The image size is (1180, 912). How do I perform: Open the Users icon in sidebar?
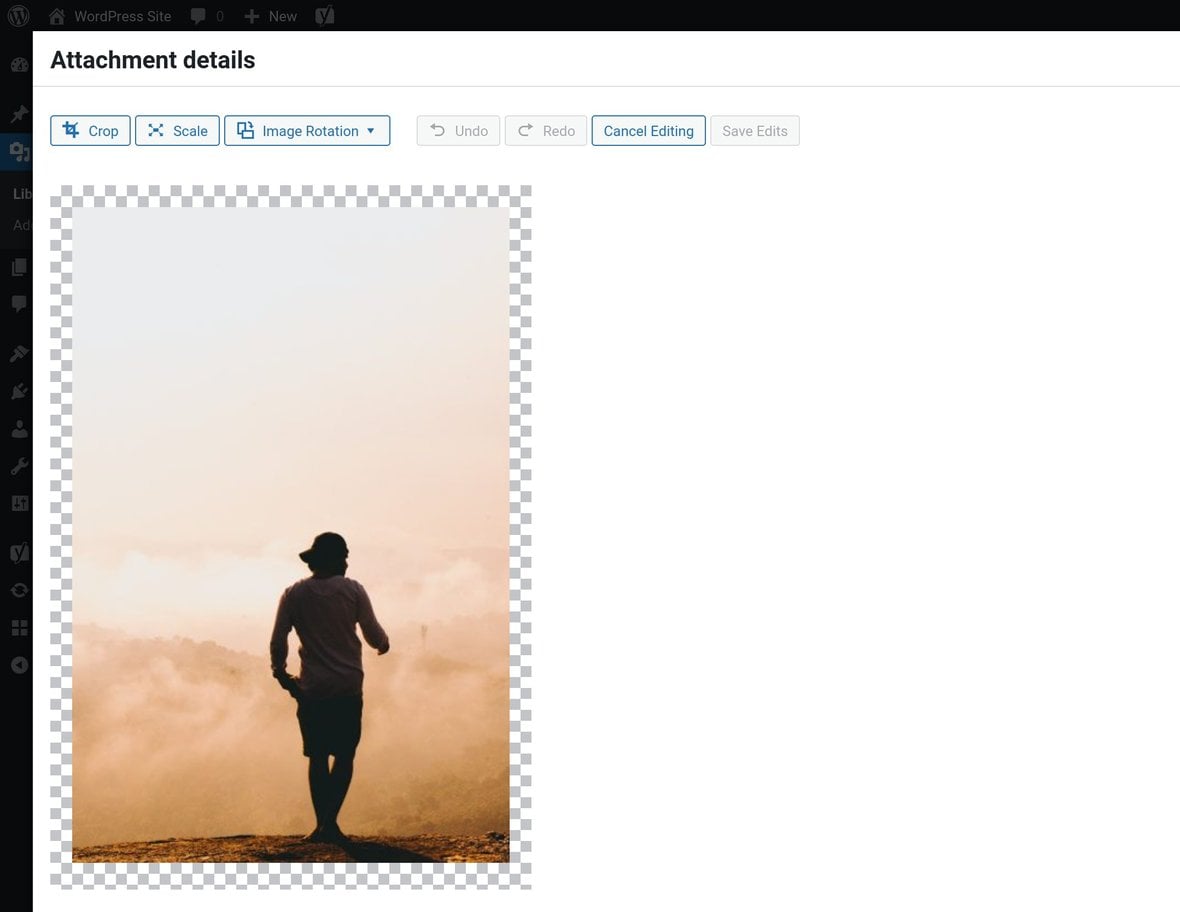click(x=20, y=429)
